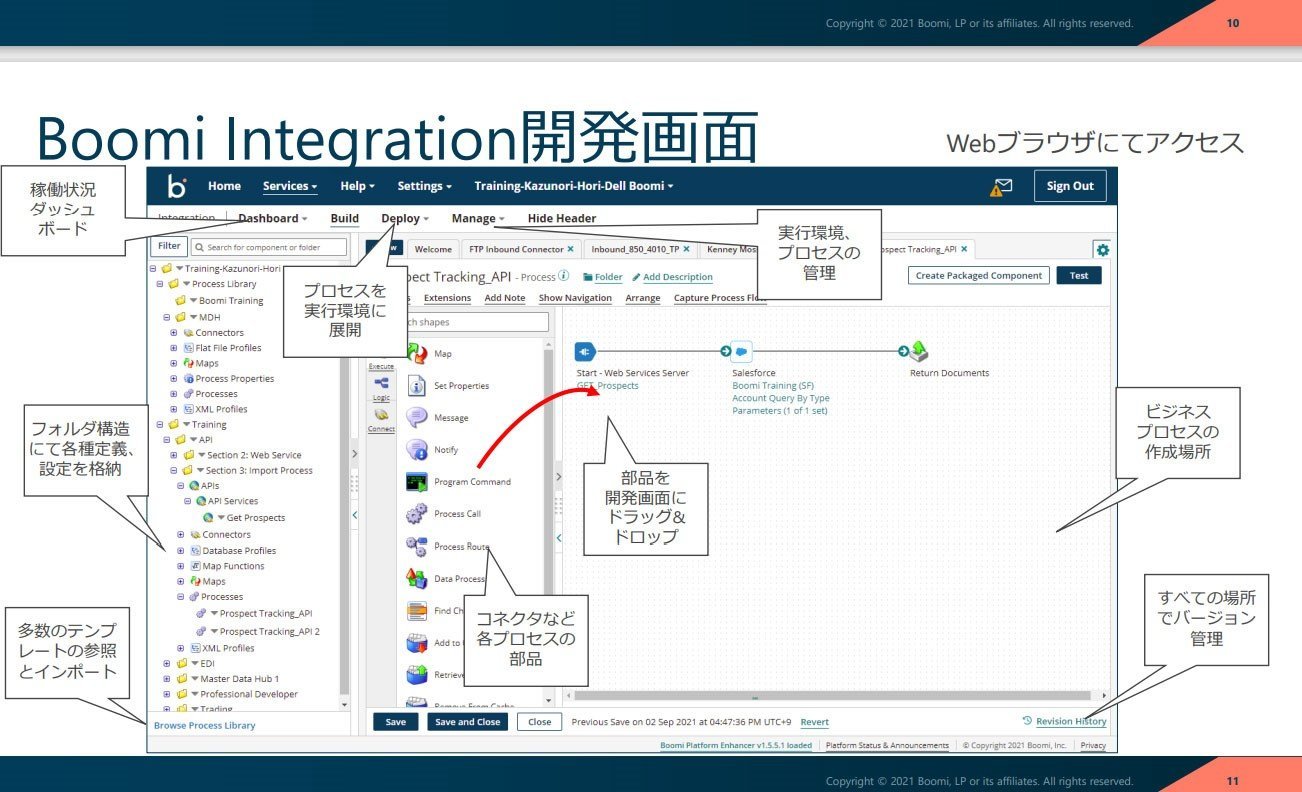1302x792 pixels.
Task: Expand the Database Profiles node
Action: click(x=181, y=550)
